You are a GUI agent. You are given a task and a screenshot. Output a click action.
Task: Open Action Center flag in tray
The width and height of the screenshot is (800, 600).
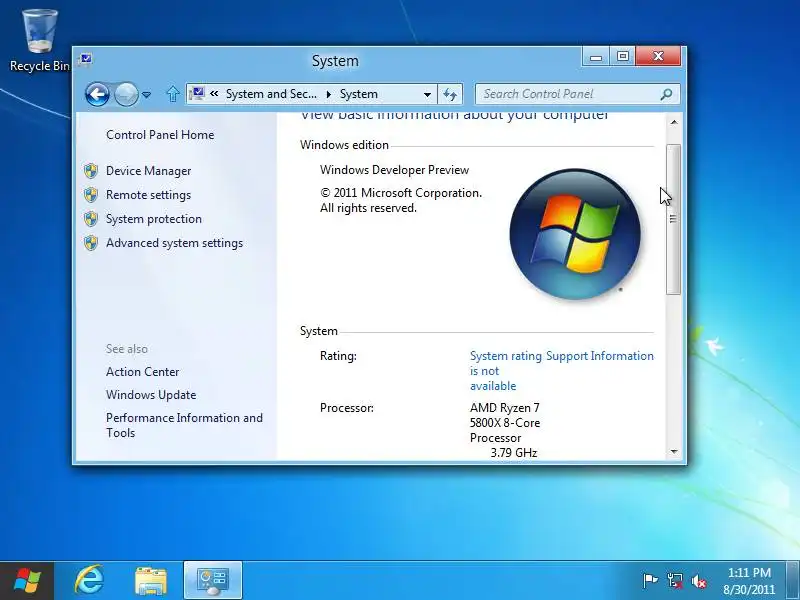coord(650,581)
